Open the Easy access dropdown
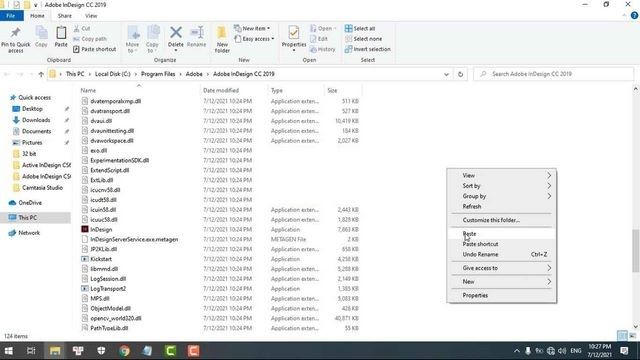The image size is (640, 360). pos(254,39)
